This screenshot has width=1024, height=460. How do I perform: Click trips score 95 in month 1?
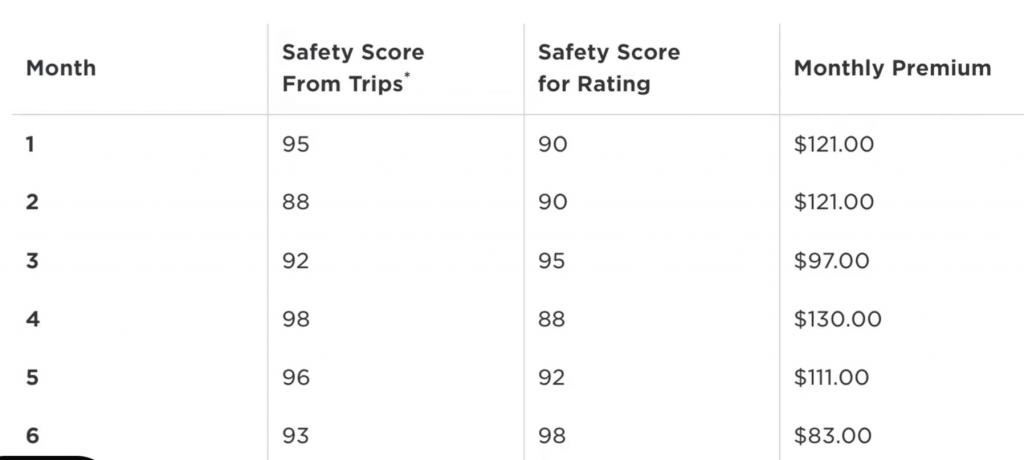pos(296,144)
